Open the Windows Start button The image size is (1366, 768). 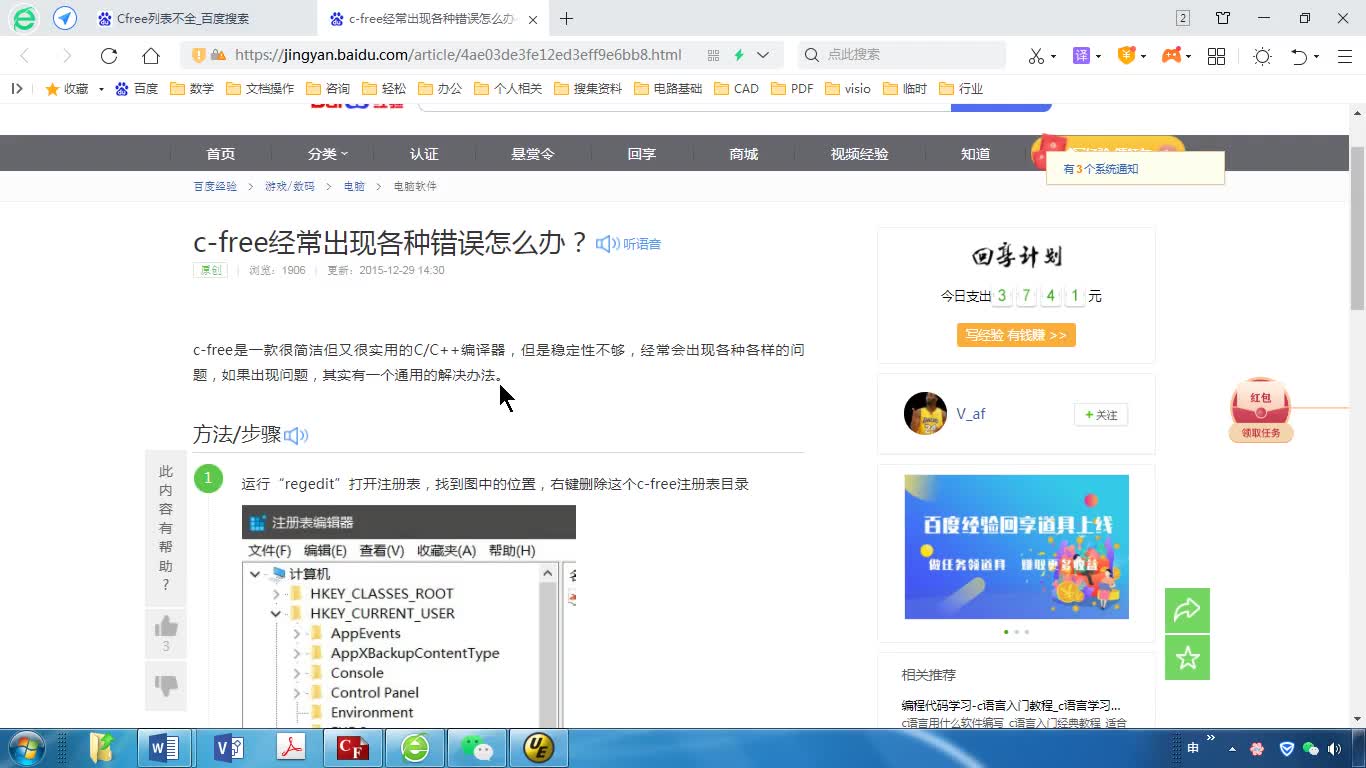coord(27,748)
